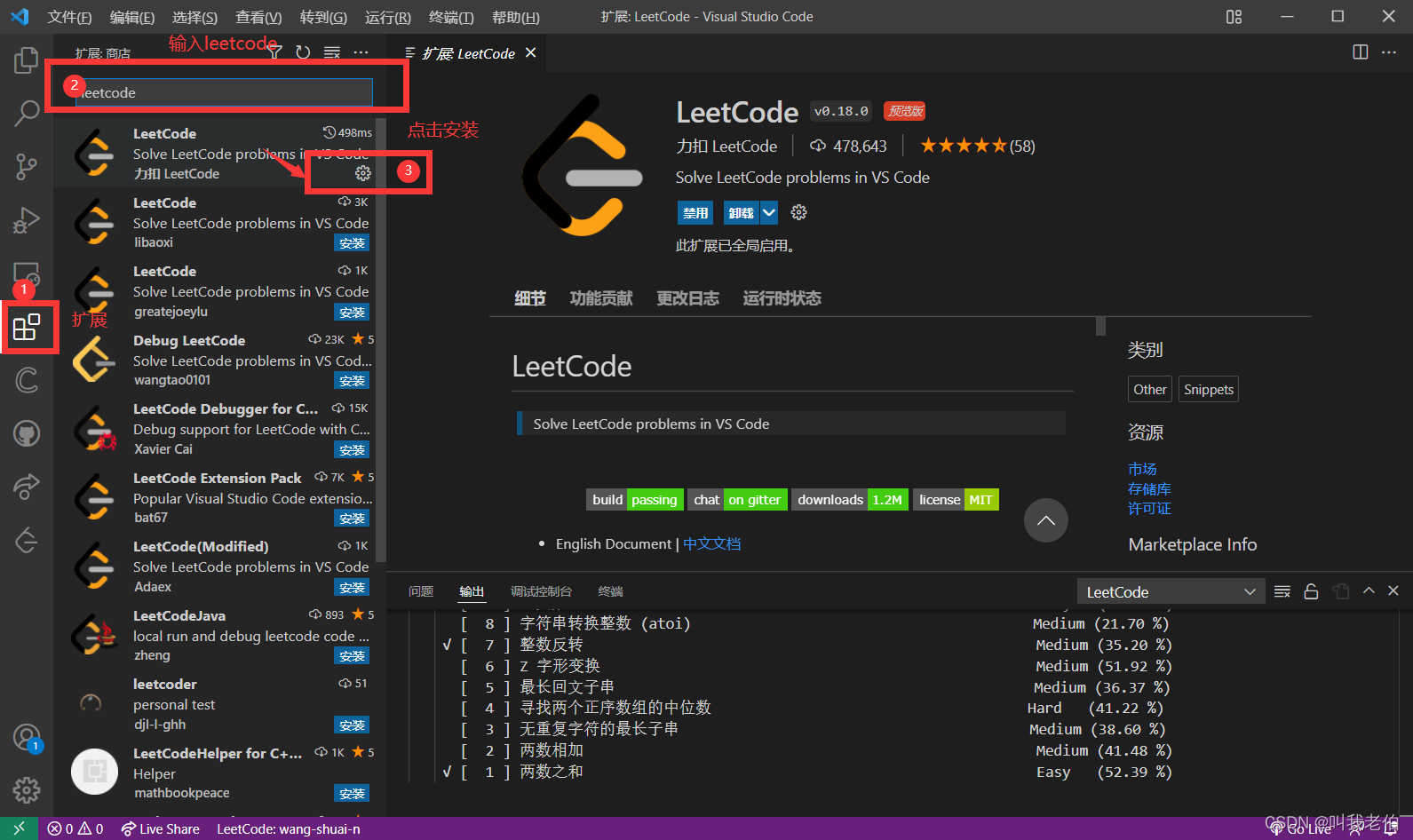
Task: Open the 查看(V) menu
Action: click(x=258, y=17)
